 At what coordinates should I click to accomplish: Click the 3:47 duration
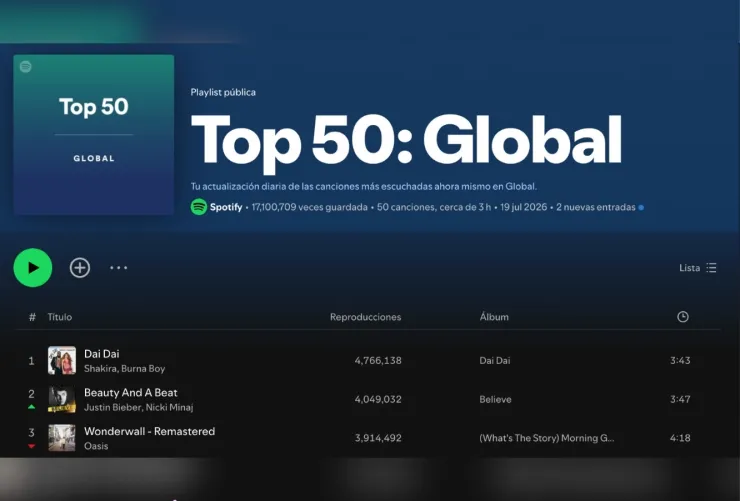click(x=680, y=399)
